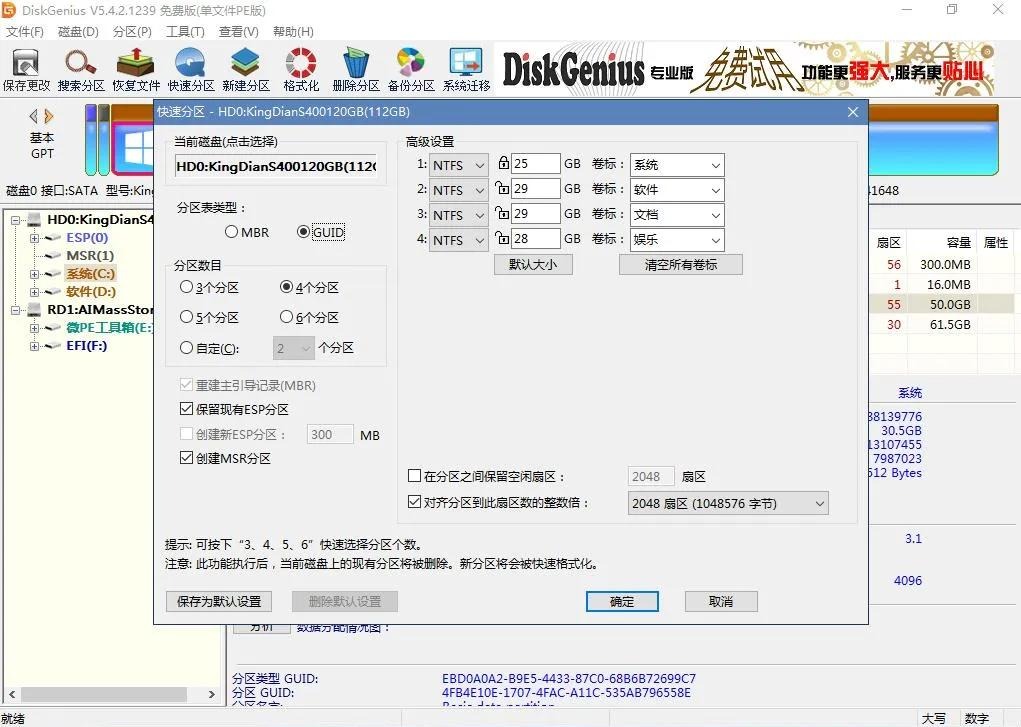Click the left tree panel horizontal scrollbar
1021x727 pixels.
(x=111, y=694)
